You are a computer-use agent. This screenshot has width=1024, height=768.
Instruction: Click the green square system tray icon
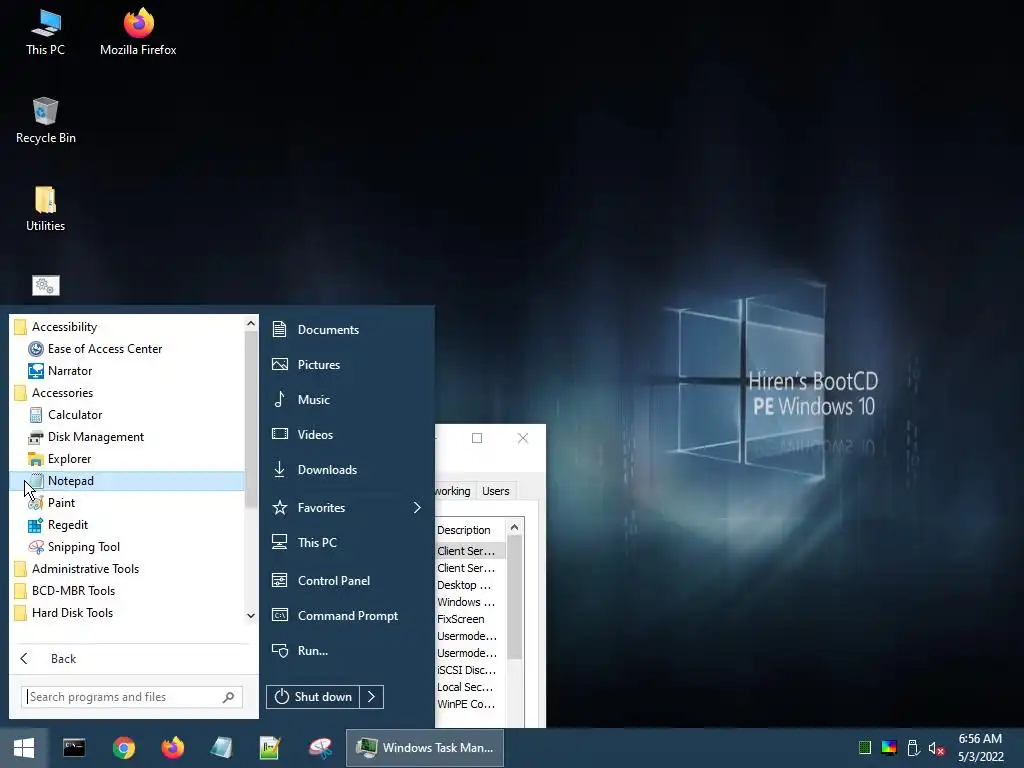865,748
